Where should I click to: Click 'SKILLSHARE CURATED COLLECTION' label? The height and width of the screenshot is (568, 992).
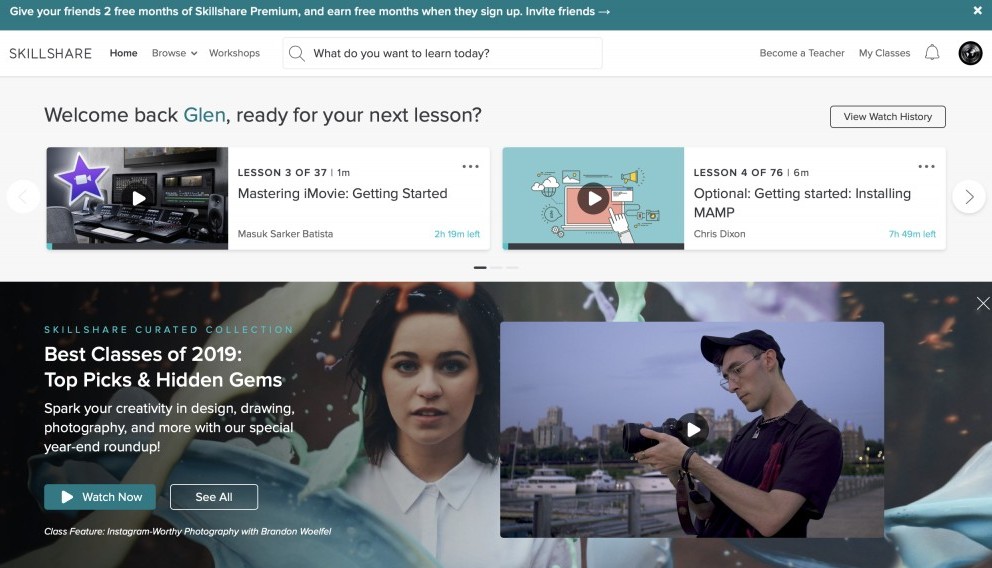click(x=169, y=330)
